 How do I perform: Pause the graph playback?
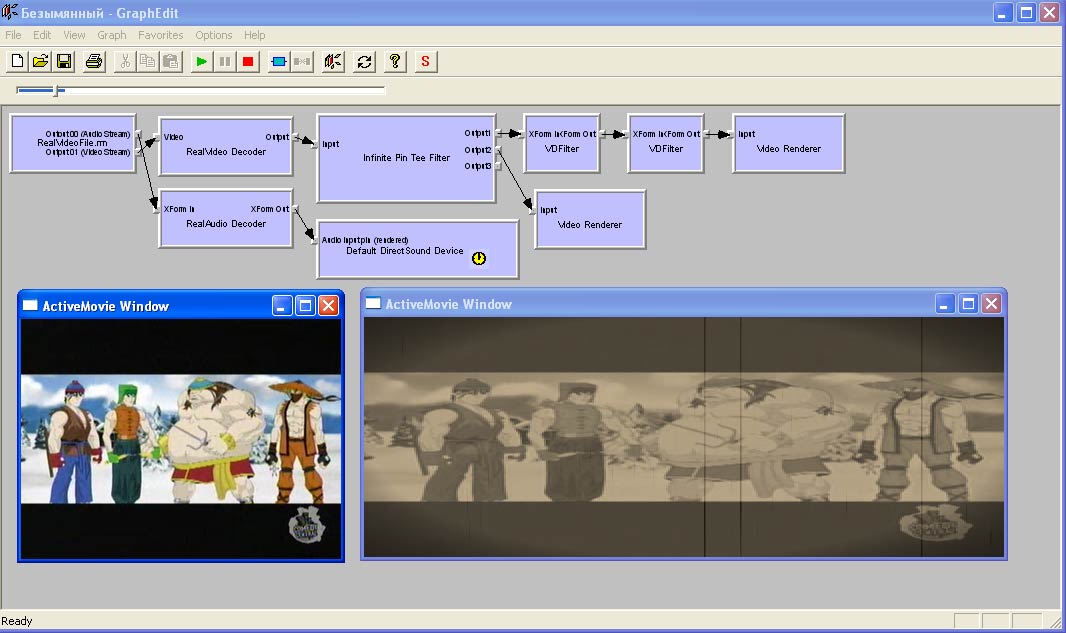(224, 62)
